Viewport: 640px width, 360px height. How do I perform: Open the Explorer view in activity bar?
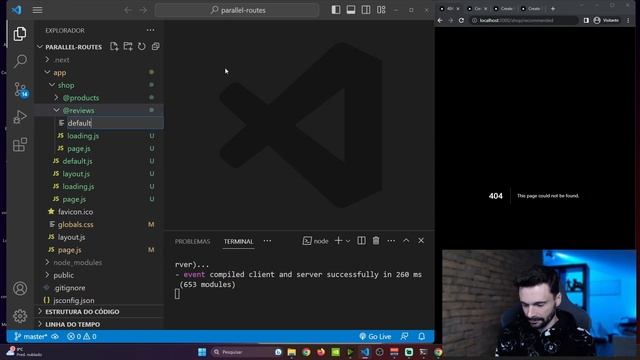coord(20,34)
